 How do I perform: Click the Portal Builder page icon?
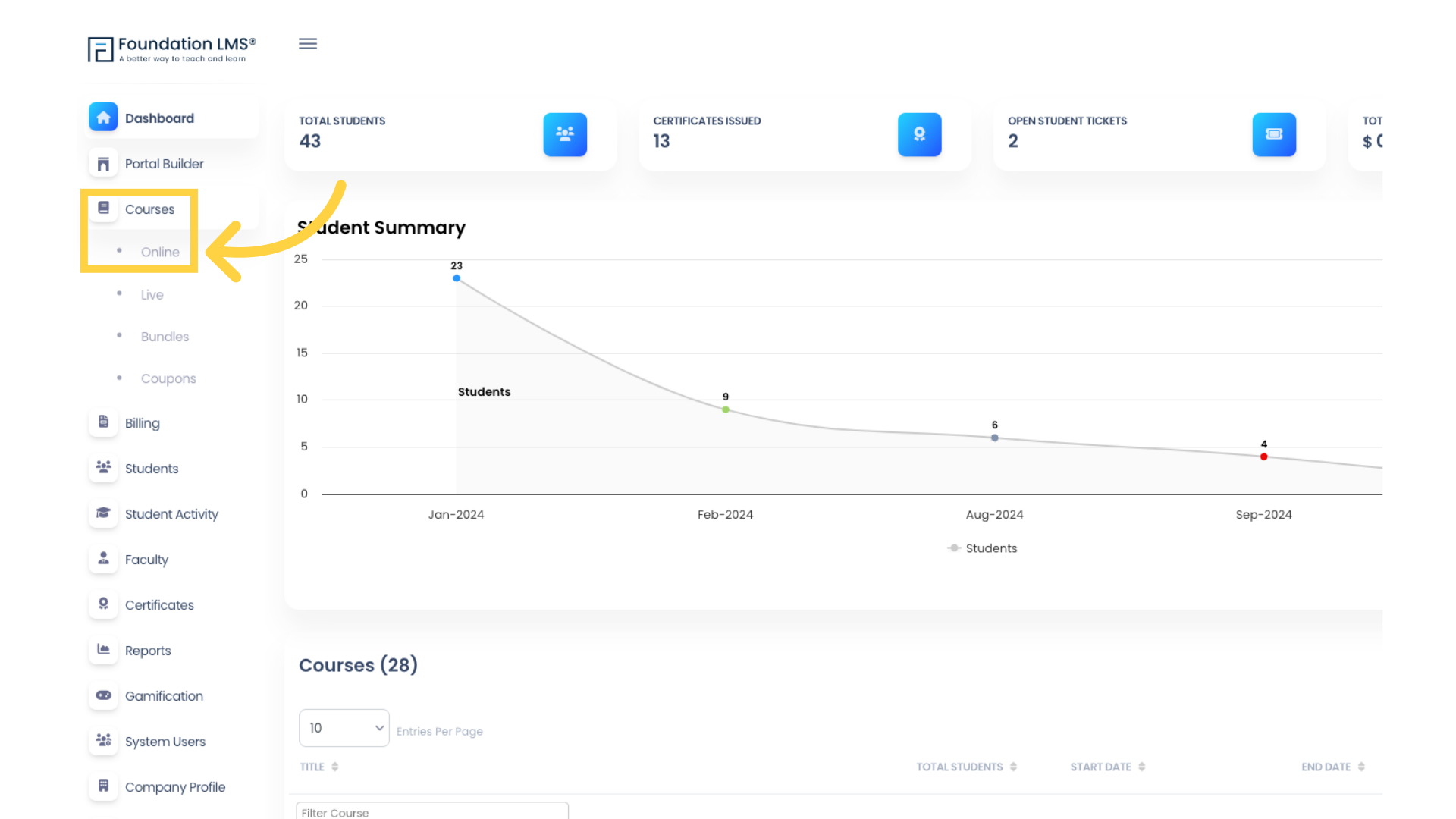pos(103,162)
